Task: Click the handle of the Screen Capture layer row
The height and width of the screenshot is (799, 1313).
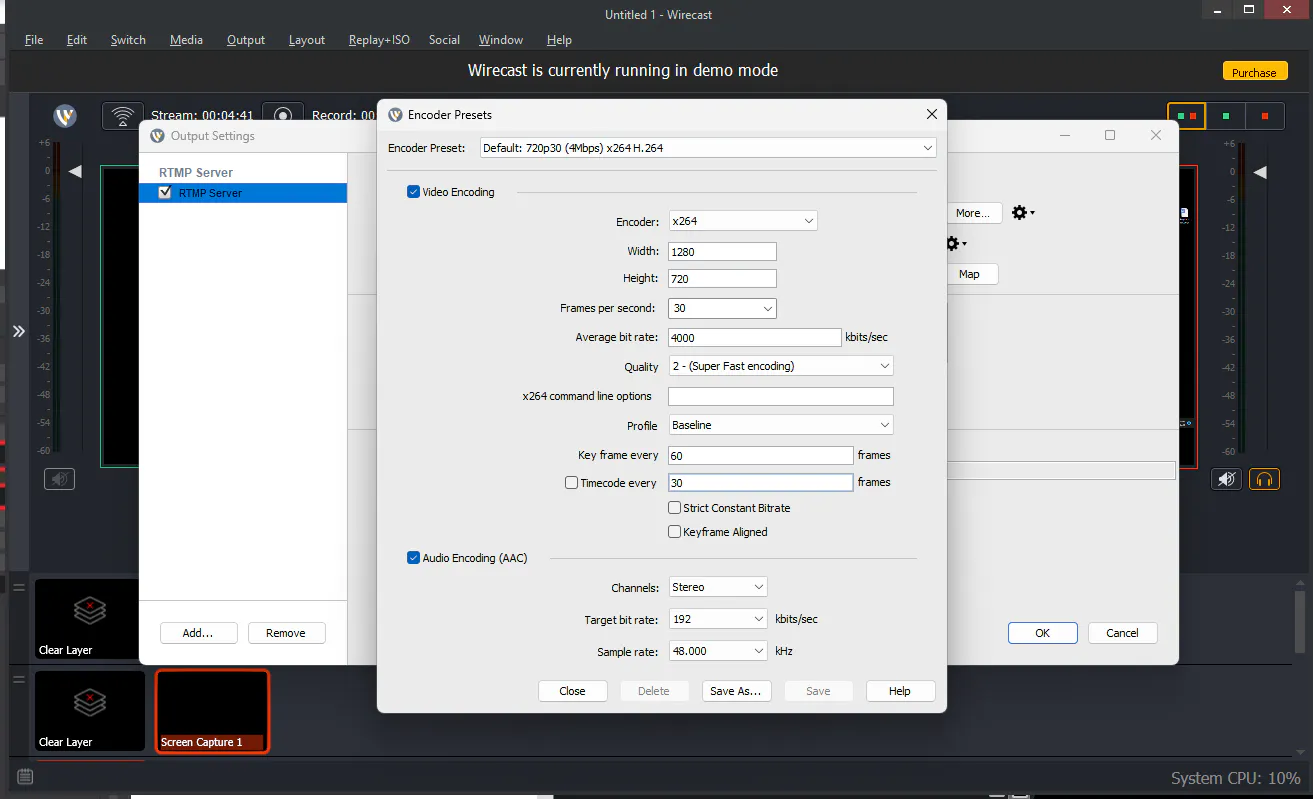Action: click(18, 679)
